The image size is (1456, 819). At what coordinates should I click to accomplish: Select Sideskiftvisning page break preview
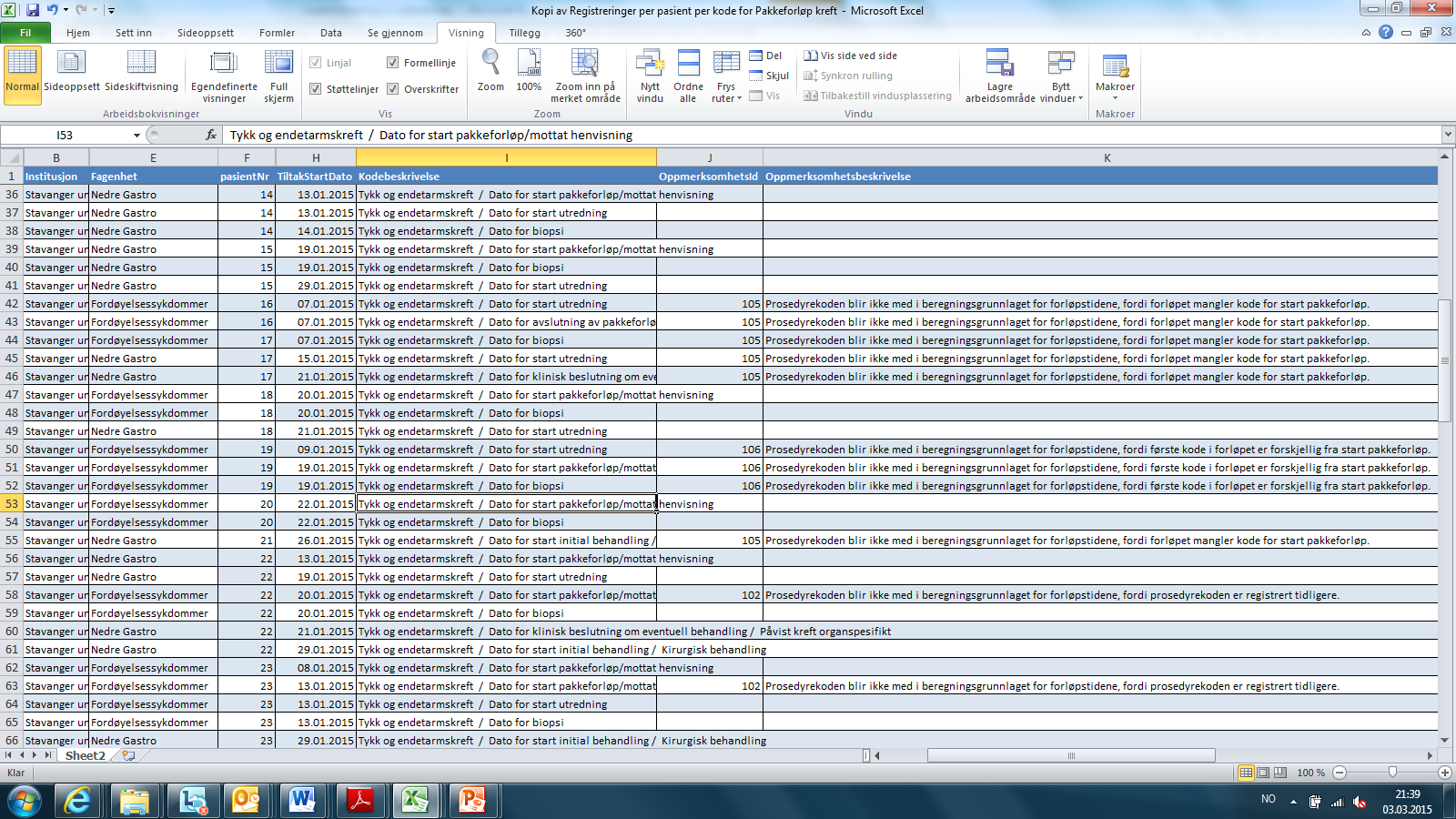(141, 73)
